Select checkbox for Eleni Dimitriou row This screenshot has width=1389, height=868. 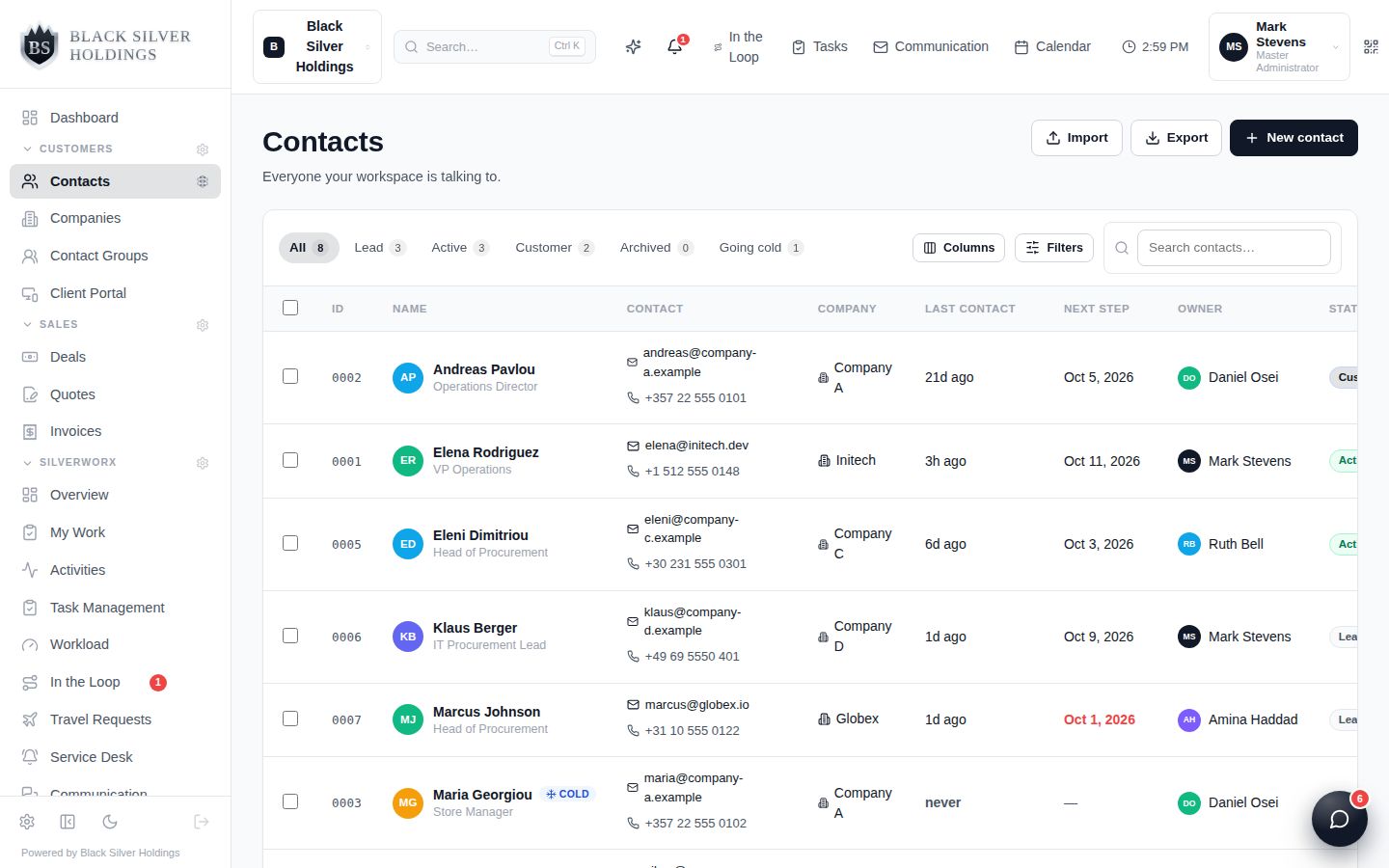[x=290, y=543]
